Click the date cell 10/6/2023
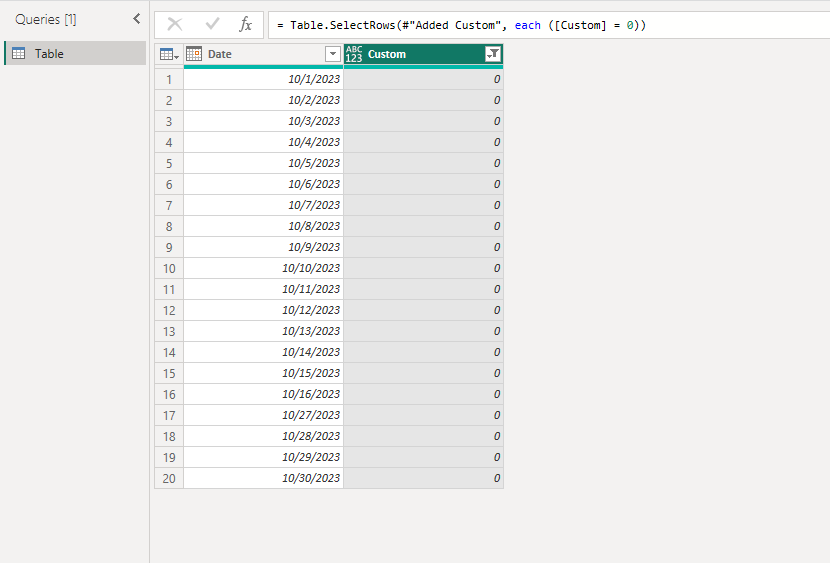 (x=264, y=184)
